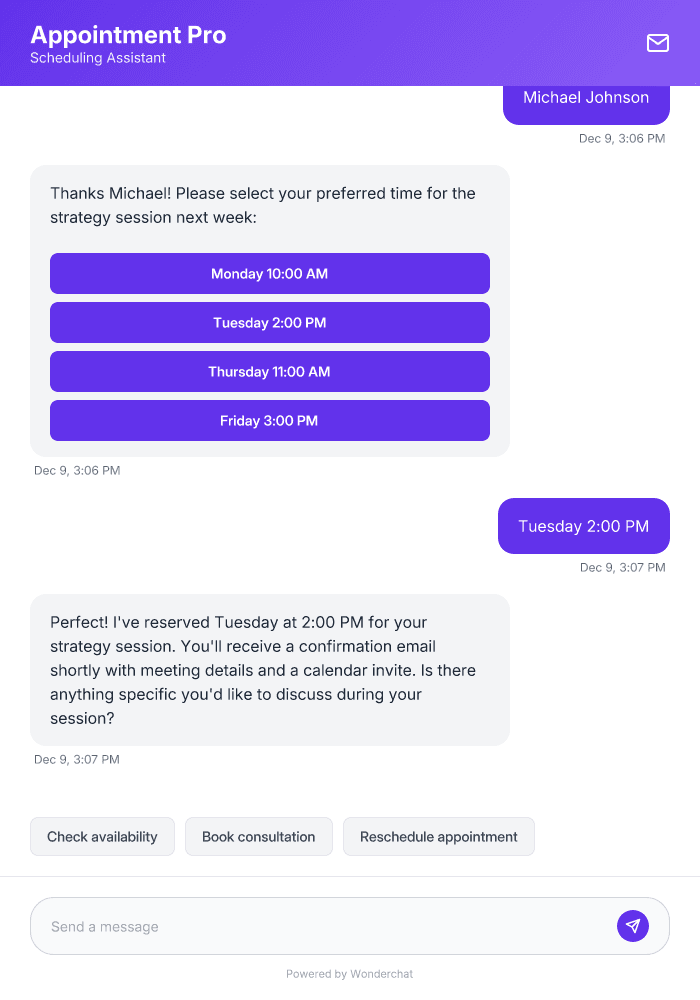Select the Friday 3:00 PM time slot
Screen dimensions: 700x1000
tap(269, 420)
